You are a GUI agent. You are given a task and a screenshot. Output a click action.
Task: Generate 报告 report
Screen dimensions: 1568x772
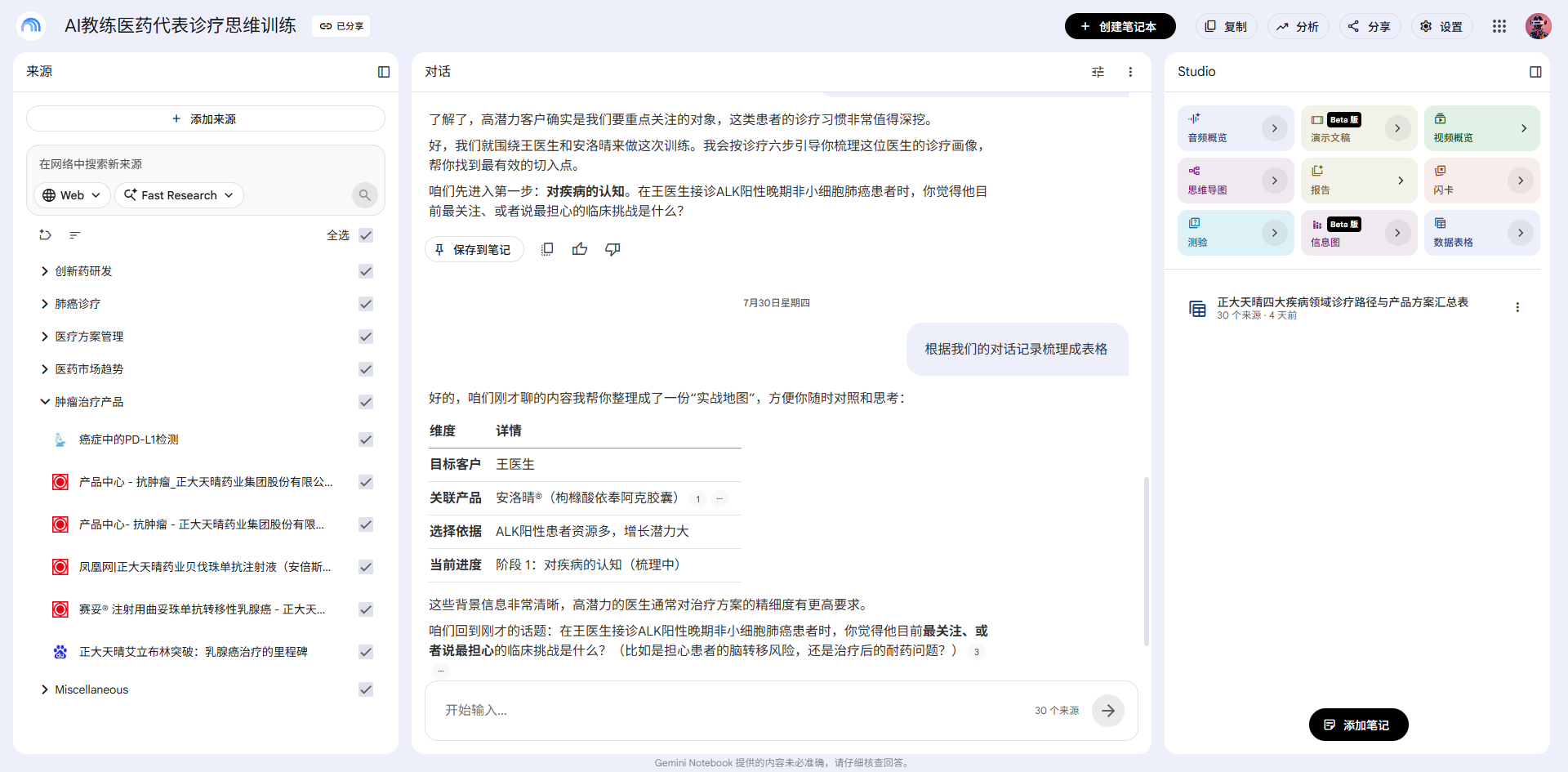point(1359,181)
